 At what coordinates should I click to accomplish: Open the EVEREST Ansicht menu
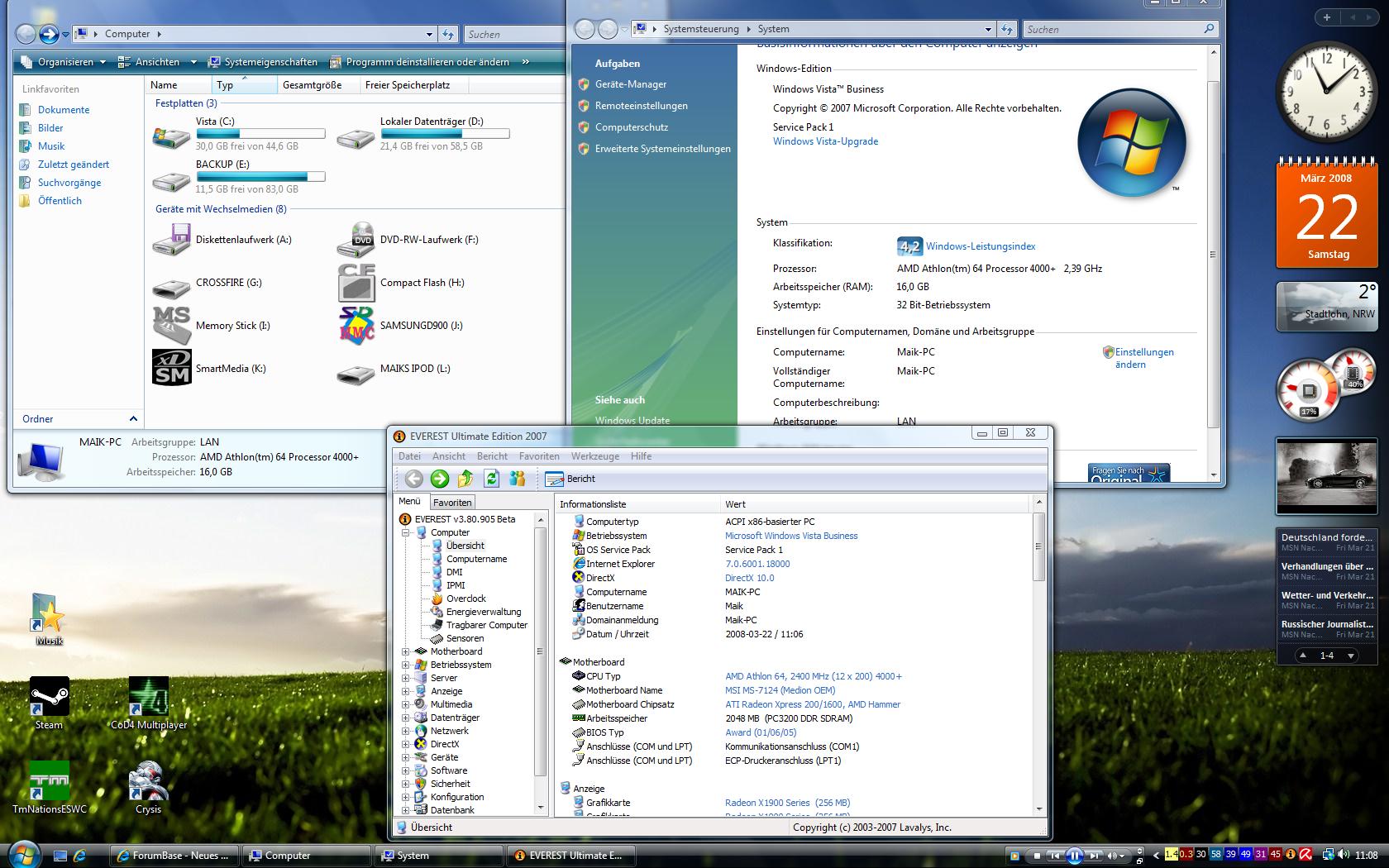click(449, 456)
